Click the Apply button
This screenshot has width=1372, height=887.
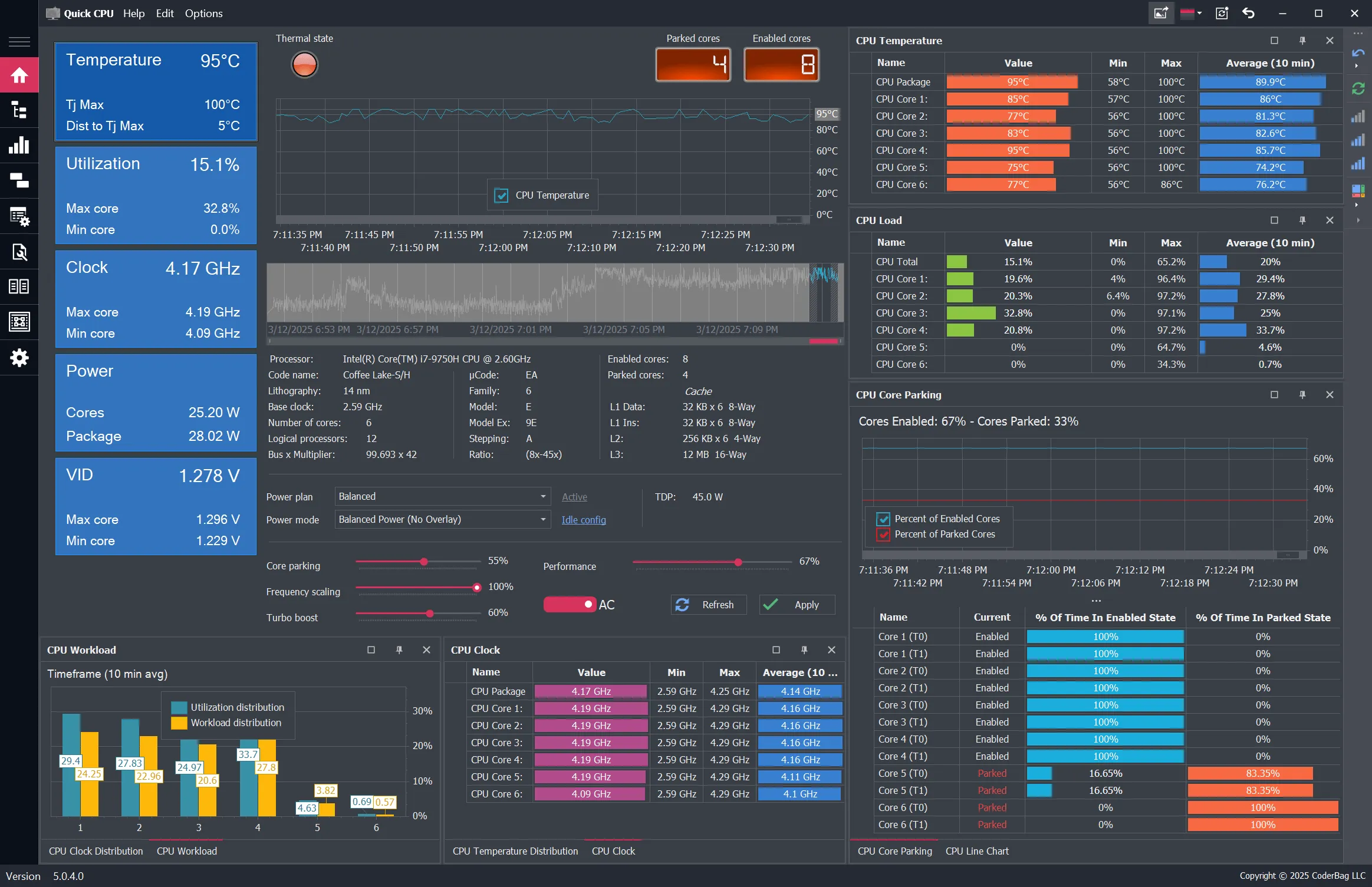(796, 604)
